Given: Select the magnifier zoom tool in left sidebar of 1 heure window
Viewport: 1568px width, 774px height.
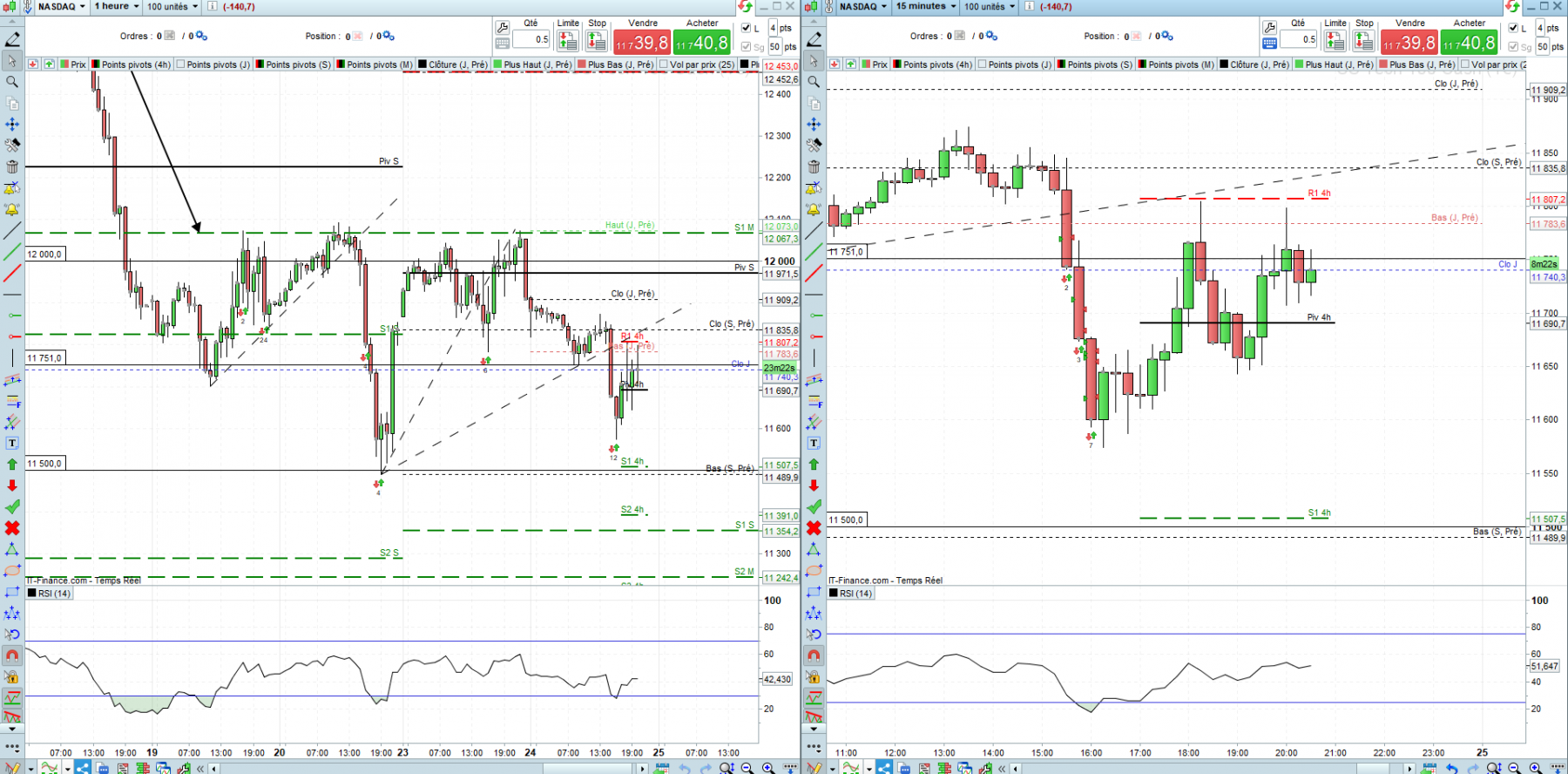Looking at the screenshot, I should point(12,82).
